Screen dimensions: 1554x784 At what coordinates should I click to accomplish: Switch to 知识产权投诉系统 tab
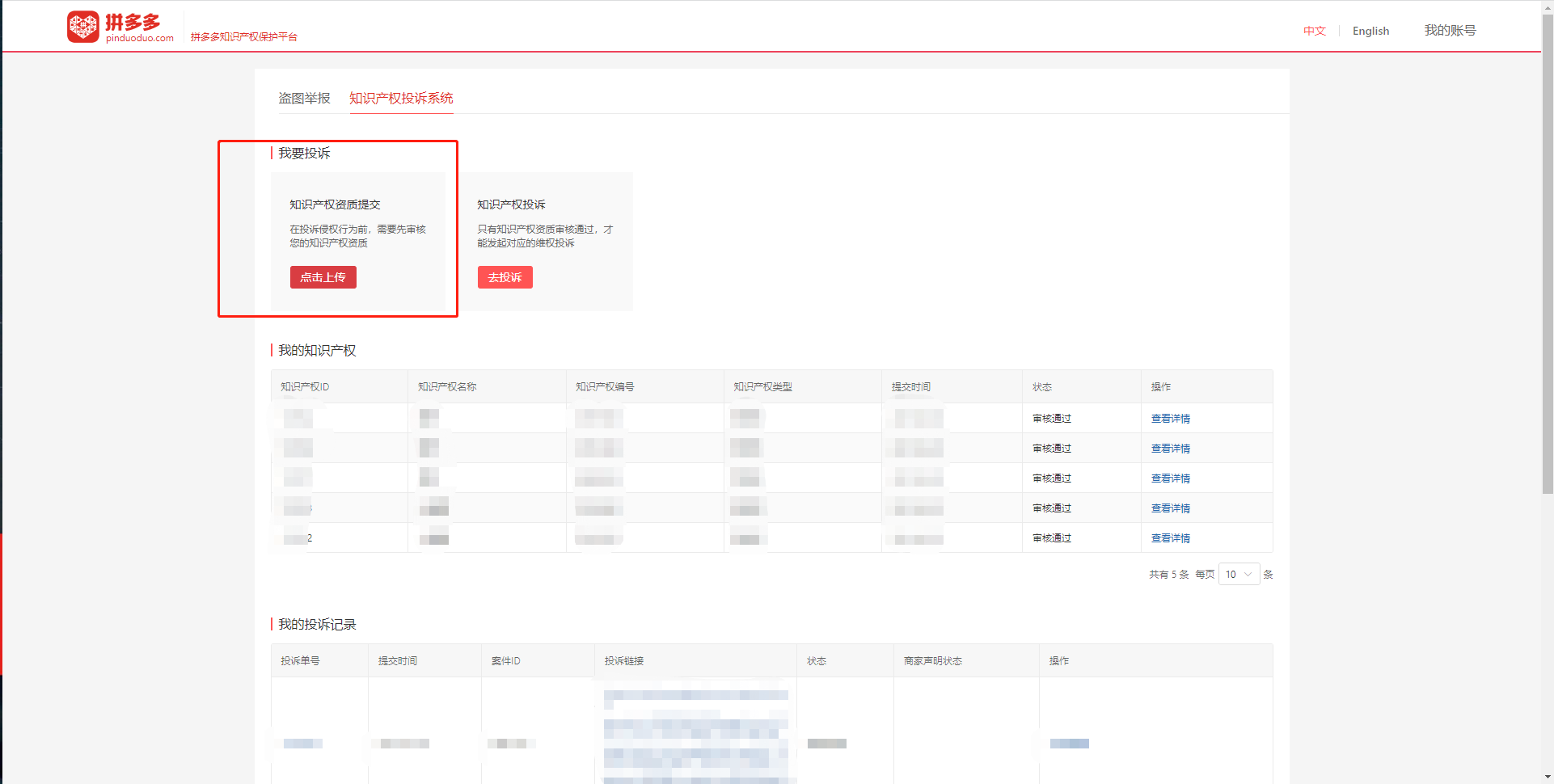pyautogui.click(x=401, y=98)
